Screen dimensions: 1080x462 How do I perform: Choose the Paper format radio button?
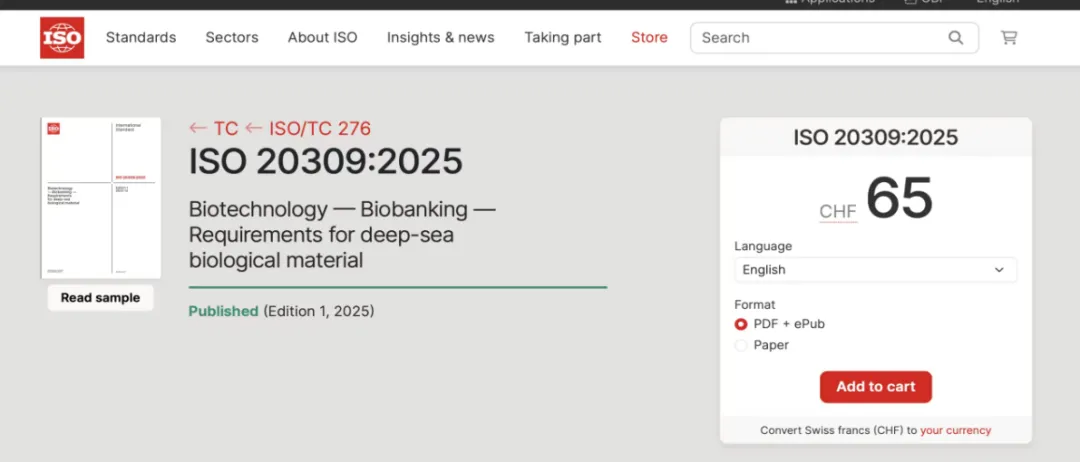[741, 345]
